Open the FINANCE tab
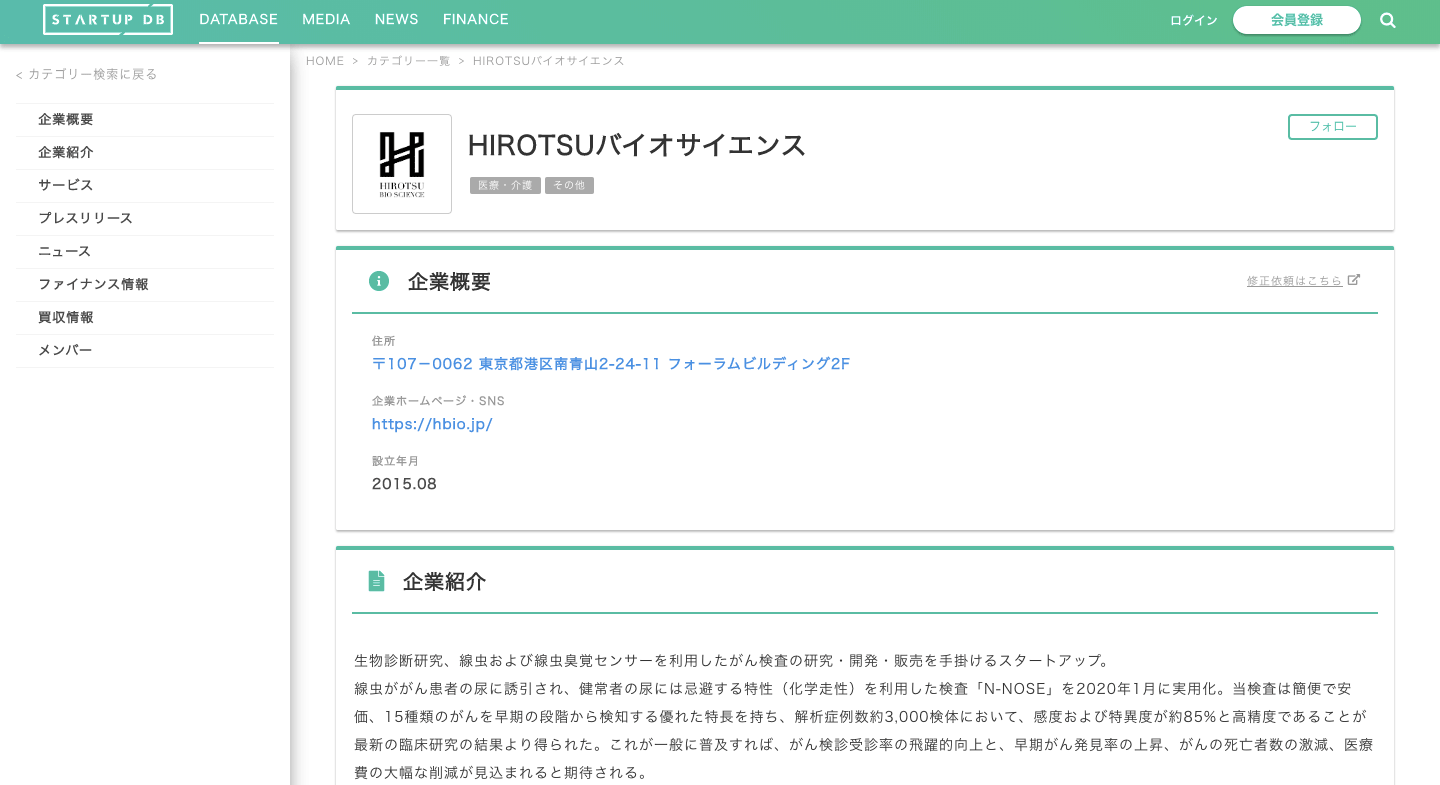 476,20
